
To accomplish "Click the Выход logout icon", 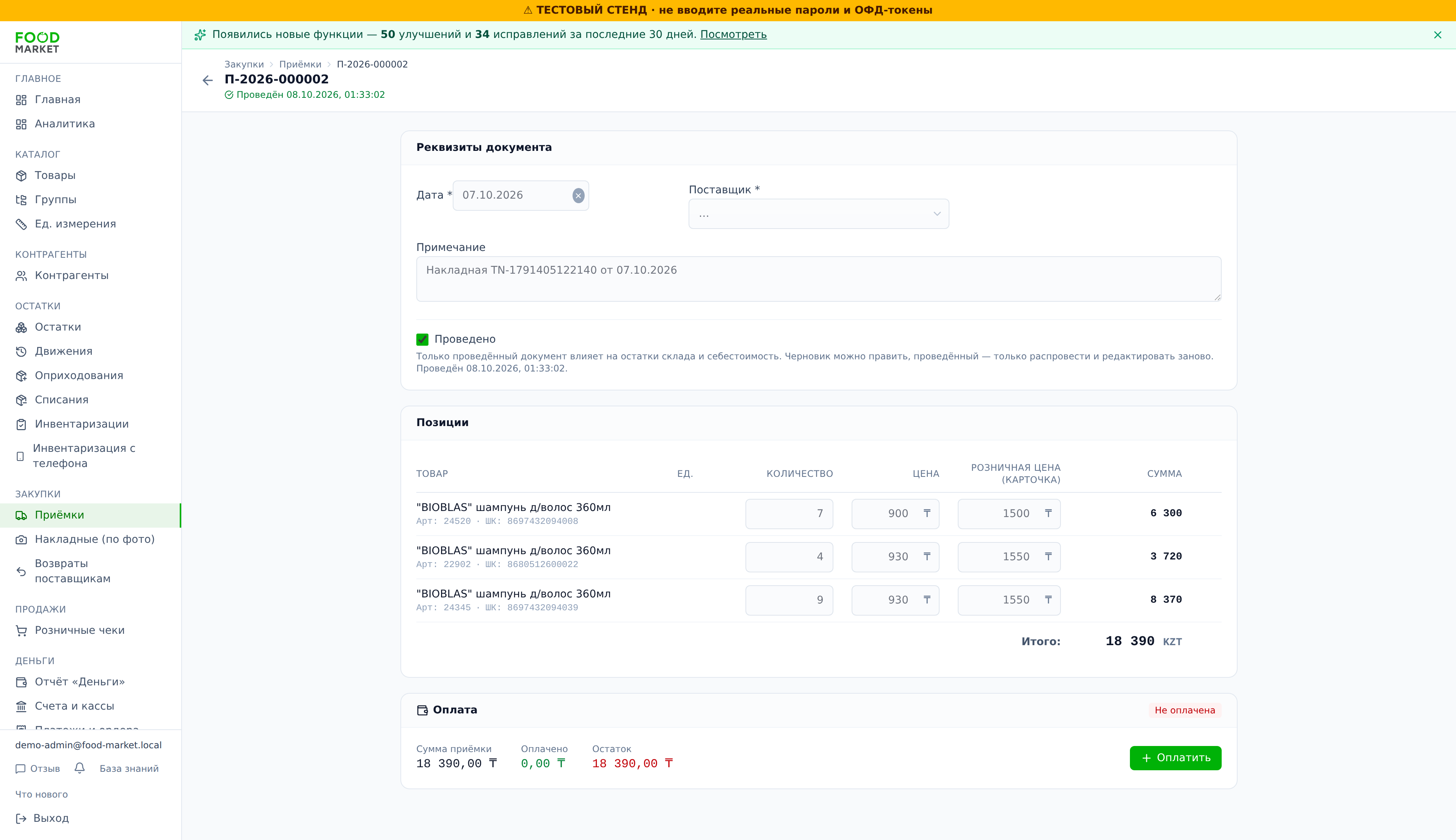I will (x=21, y=818).
